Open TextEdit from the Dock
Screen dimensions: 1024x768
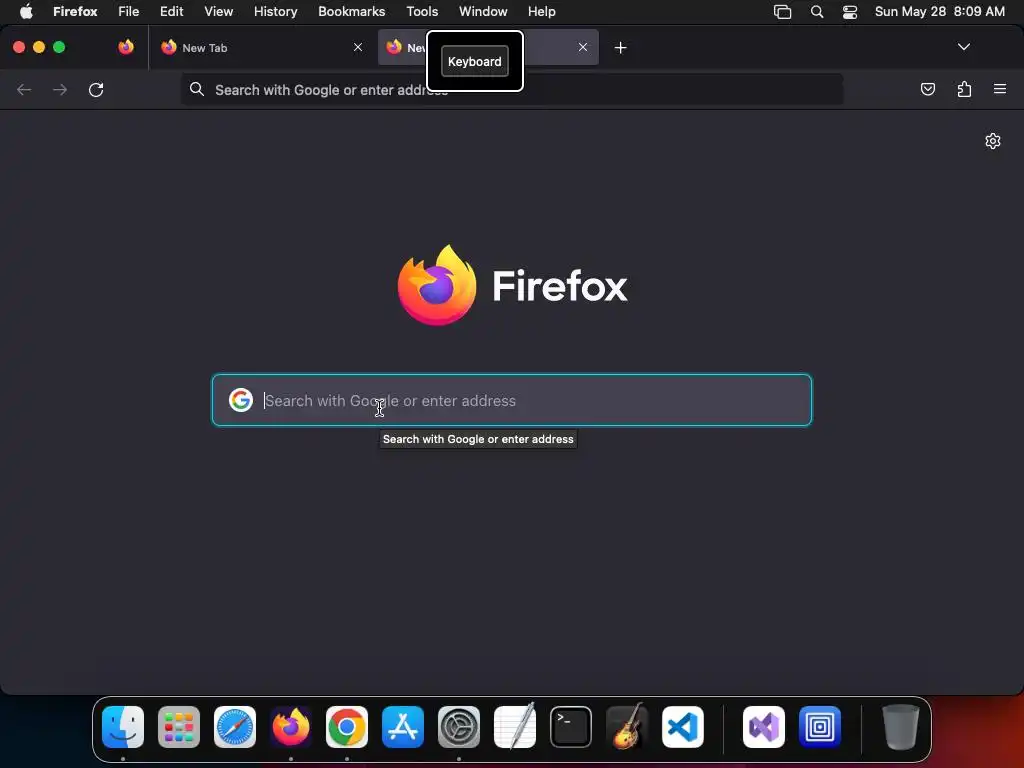point(515,726)
